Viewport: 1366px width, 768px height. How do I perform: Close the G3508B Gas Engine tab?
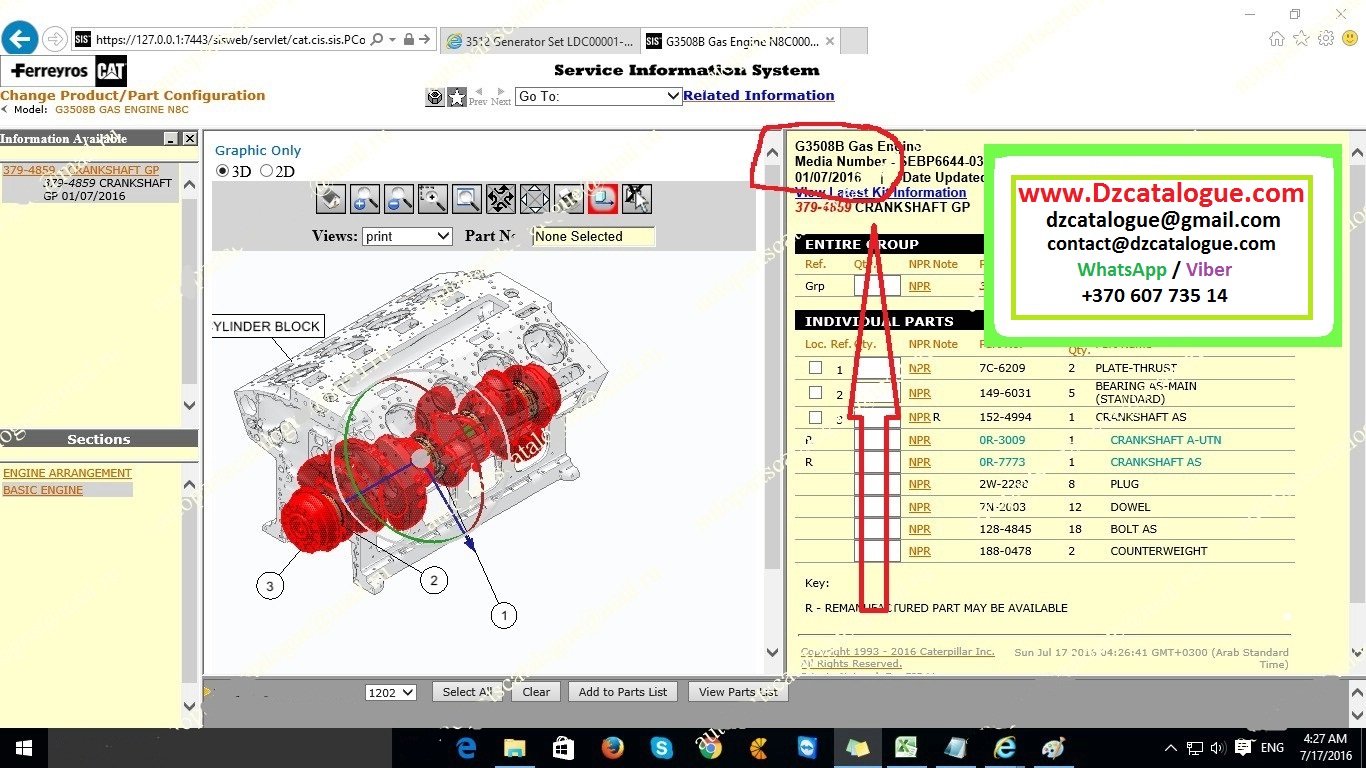pos(830,41)
